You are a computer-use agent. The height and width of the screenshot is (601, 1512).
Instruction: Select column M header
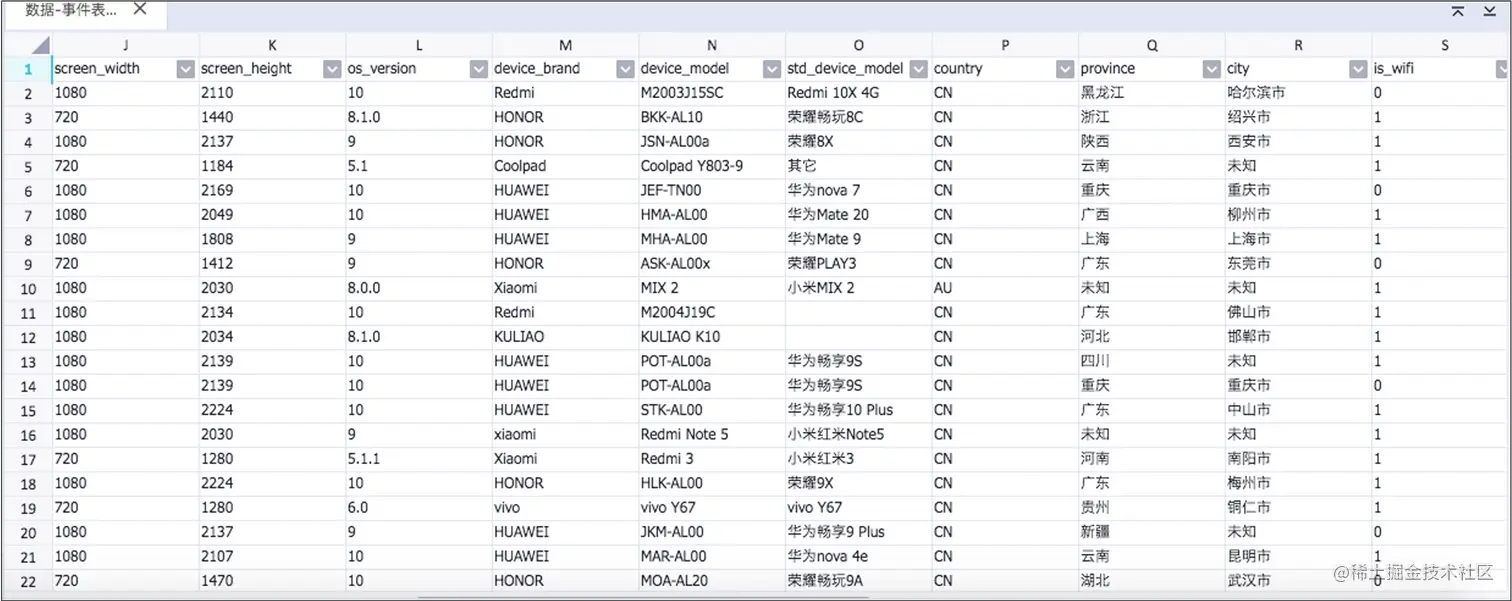[x=566, y=45]
